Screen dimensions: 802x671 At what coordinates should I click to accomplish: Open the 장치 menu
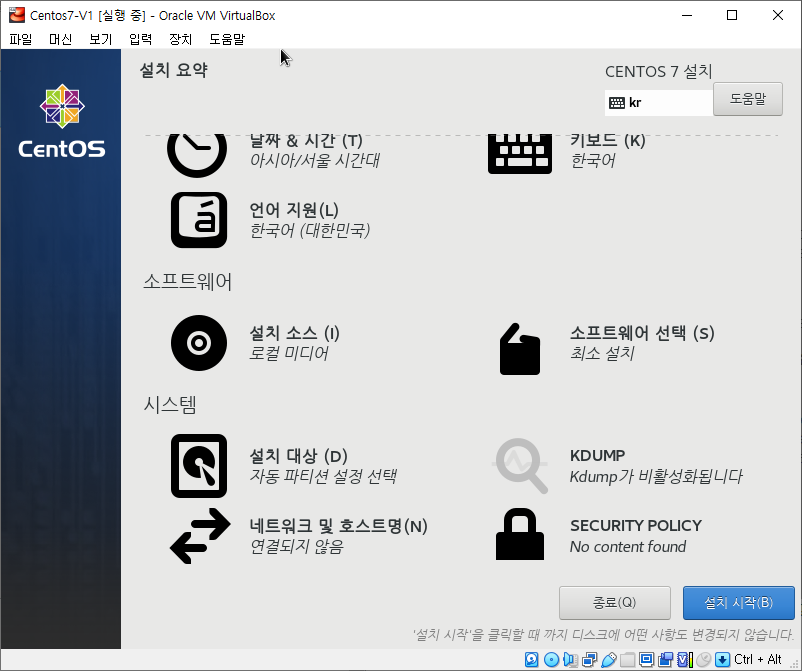point(180,39)
